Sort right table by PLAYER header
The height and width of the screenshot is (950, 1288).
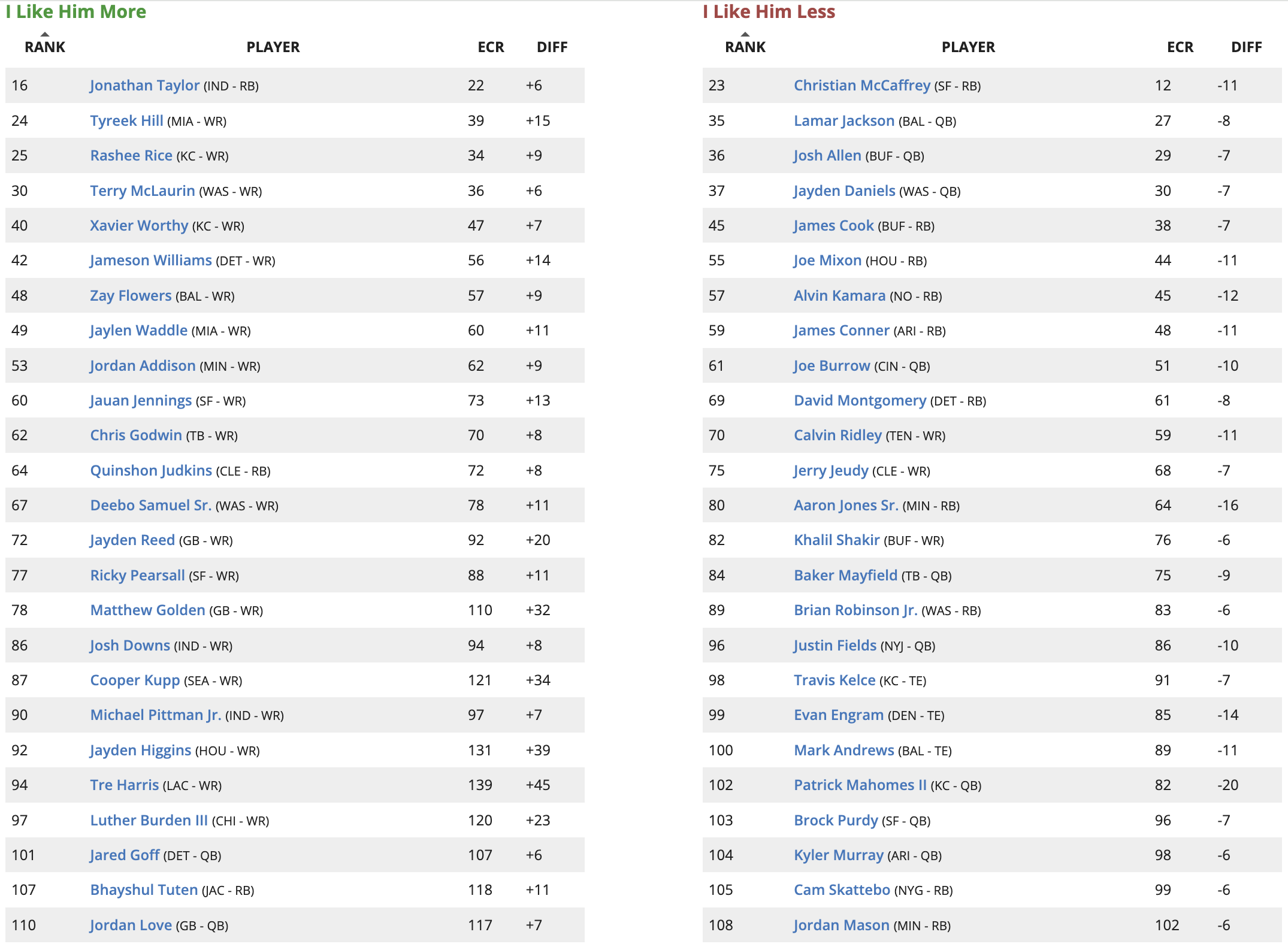(x=968, y=47)
